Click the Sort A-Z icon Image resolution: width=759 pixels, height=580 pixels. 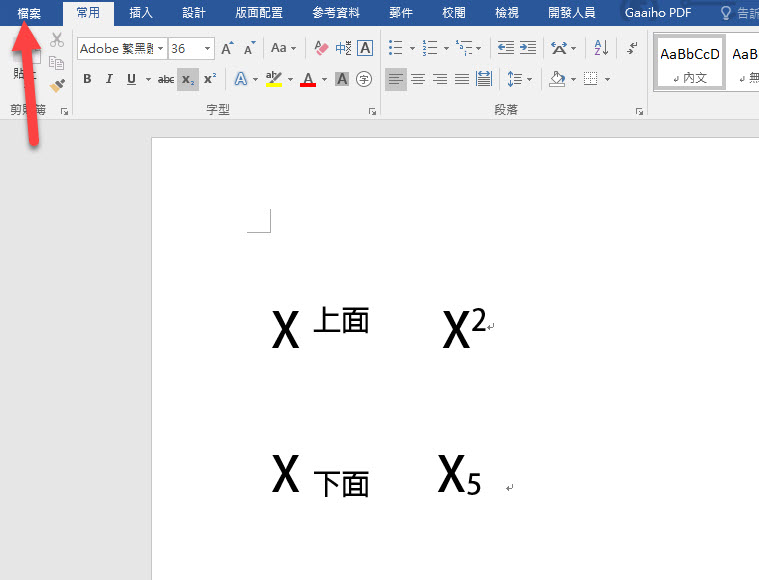pos(601,48)
